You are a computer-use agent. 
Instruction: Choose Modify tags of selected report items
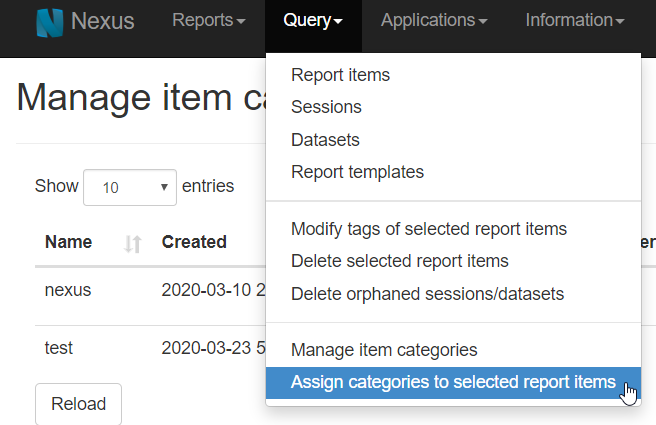pyautogui.click(x=453, y=229)
